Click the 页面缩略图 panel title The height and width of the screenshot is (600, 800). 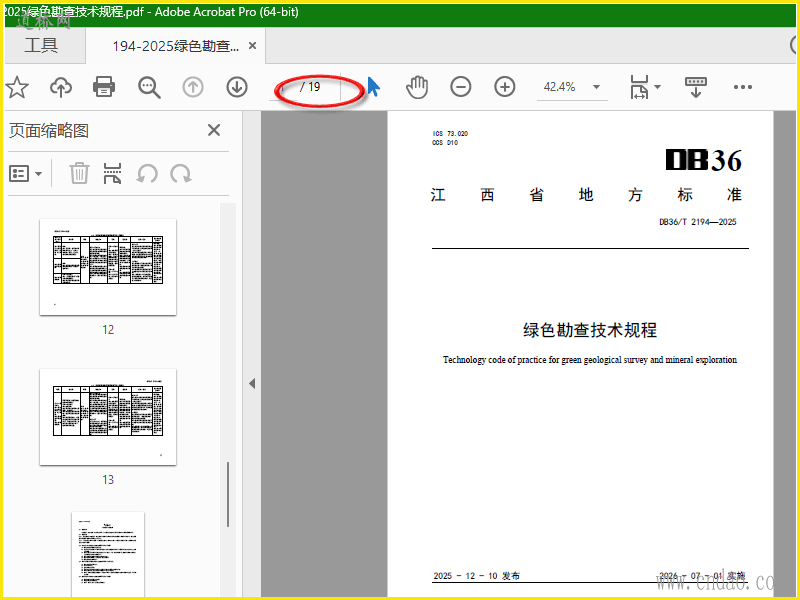point(49,131)
